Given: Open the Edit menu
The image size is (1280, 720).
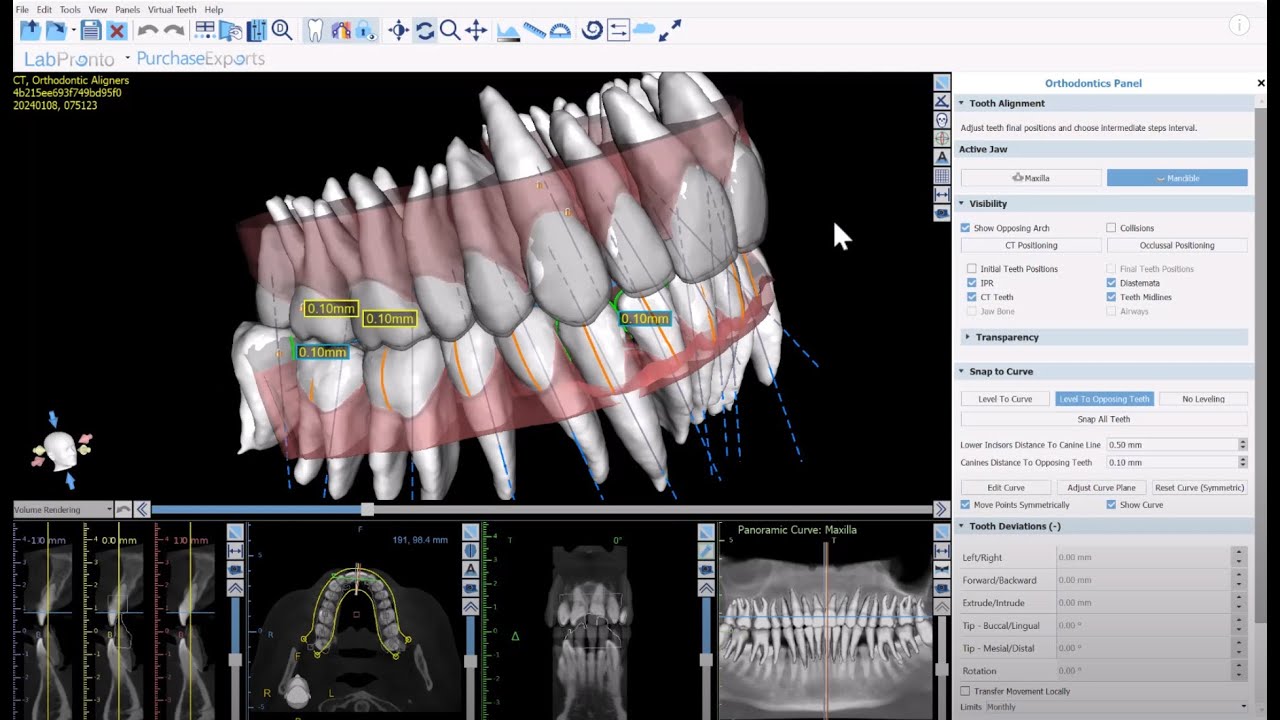Looking at the screenshot, I should pyautogui.click(x=45, y=10).
